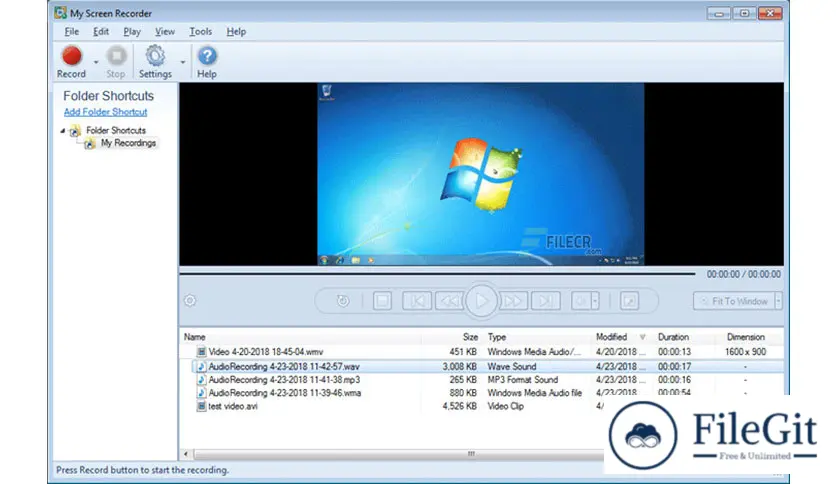The image size is (836, 484).
Task: Sort files by the Duration column
Action: 673,337
